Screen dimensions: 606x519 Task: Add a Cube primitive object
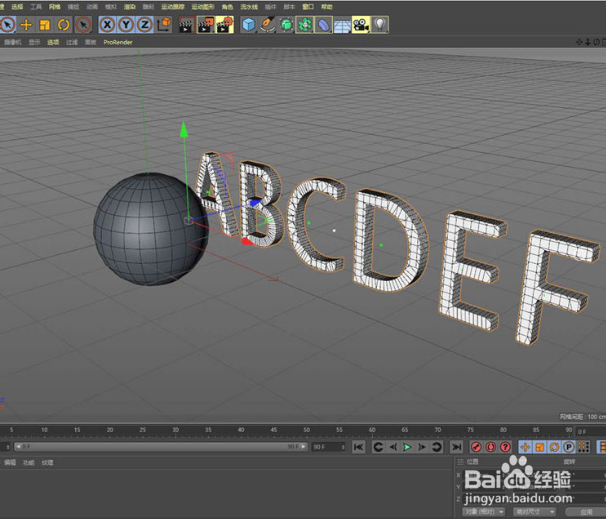pyautogui.click(x=249, y=25)
